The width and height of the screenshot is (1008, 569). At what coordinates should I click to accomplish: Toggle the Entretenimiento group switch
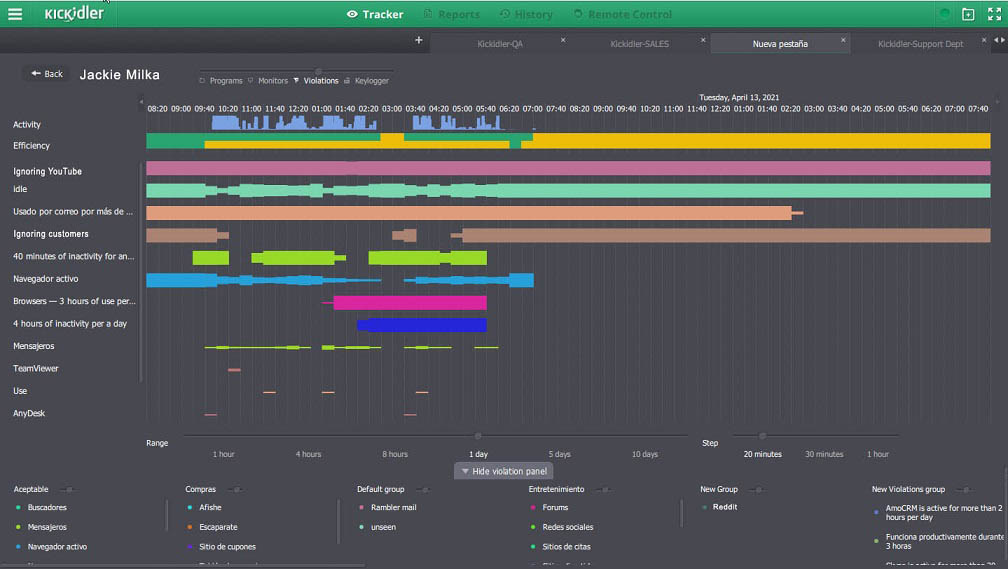603,490
